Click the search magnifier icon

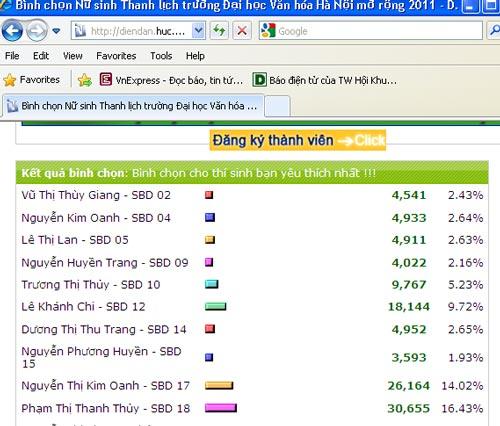point(494,31)
